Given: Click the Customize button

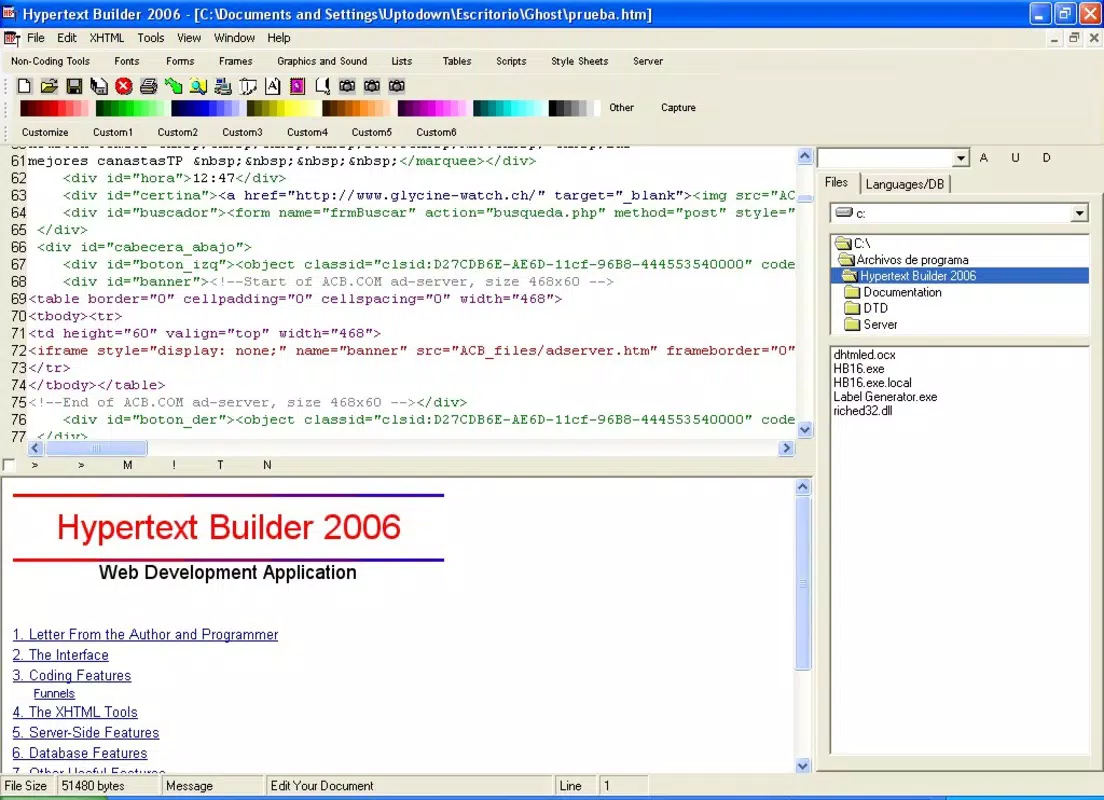Looking at the screenshot, I should tap(45, 132).
